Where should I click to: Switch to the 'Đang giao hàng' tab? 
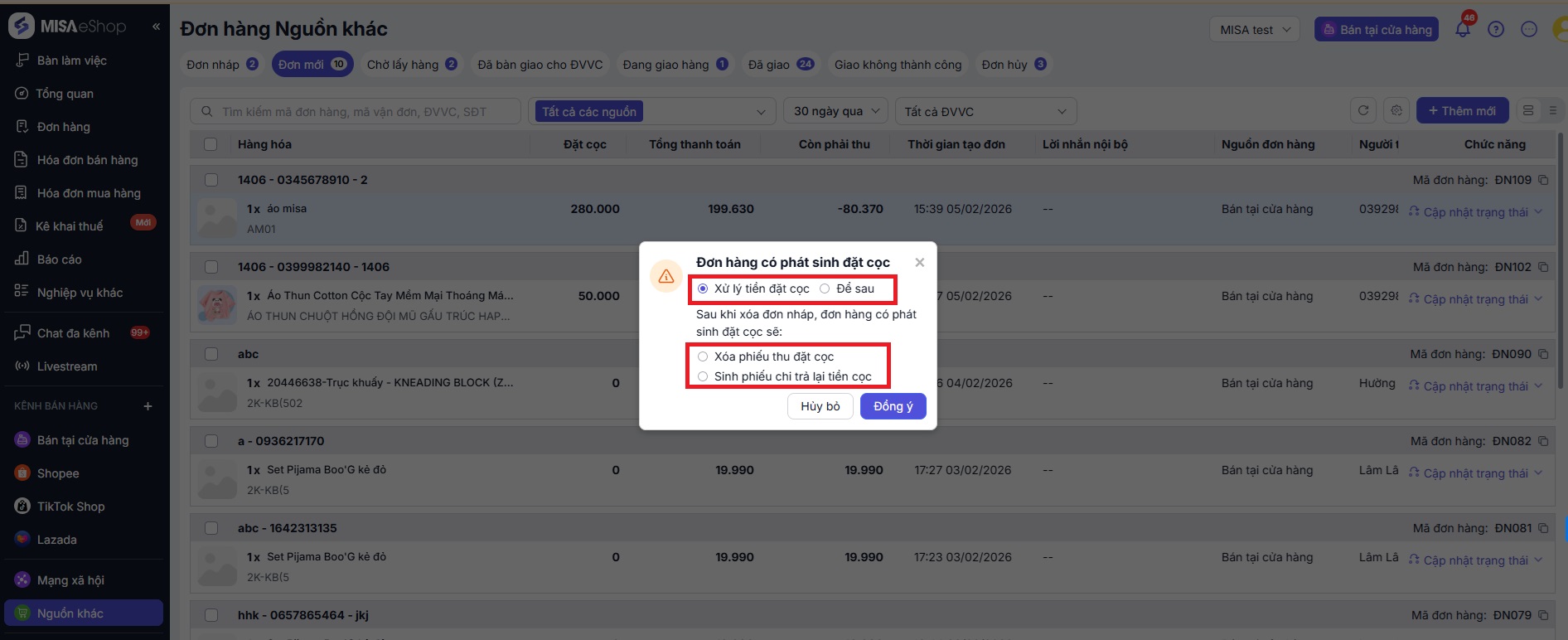(x=675, y=64)
